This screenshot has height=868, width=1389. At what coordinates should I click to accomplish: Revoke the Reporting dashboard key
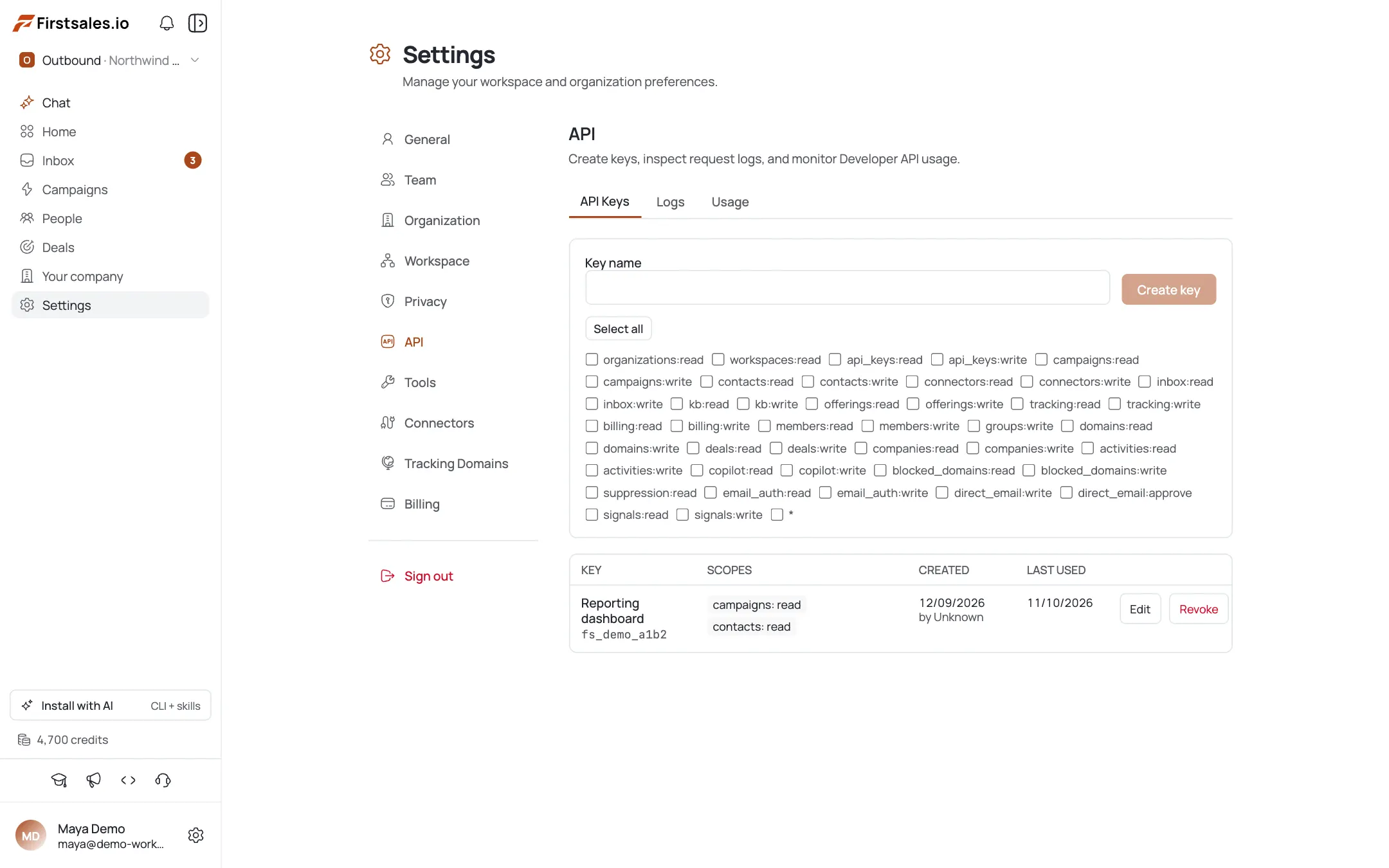[x=1199, y=609]
